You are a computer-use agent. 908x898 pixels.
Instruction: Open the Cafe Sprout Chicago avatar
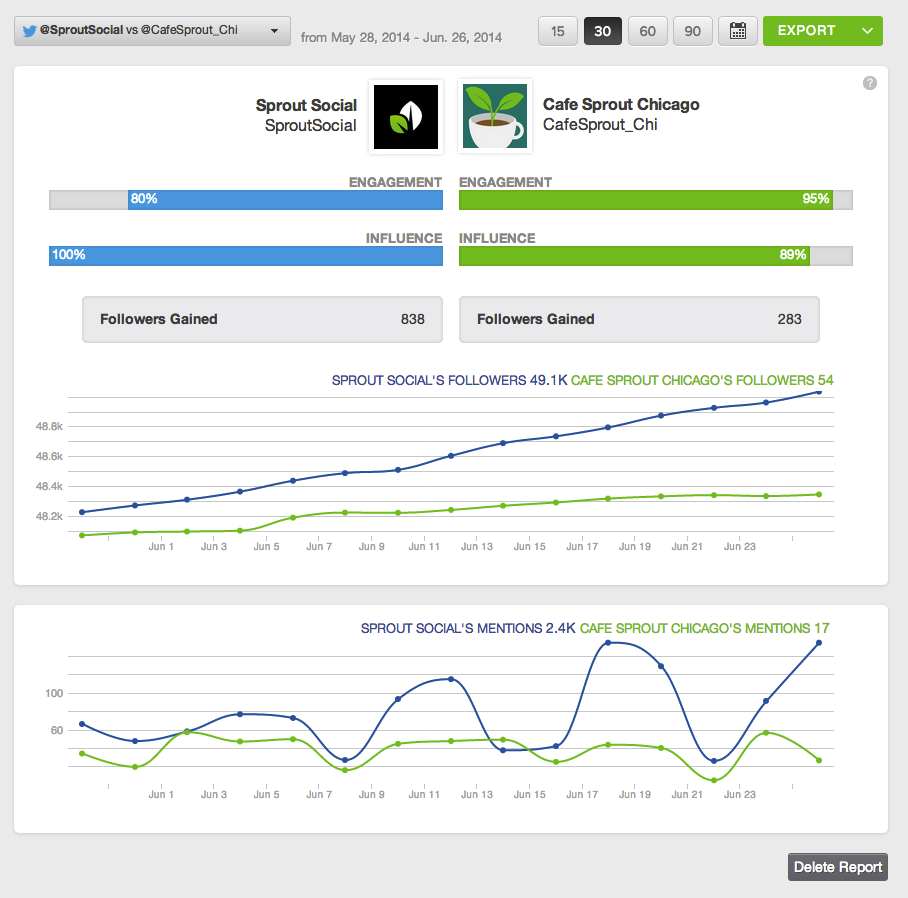495,116
